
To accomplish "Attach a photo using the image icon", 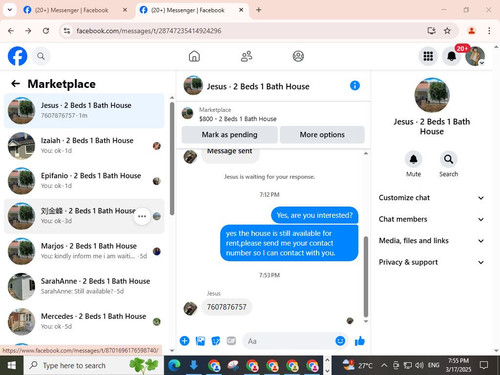I will (x=200, y=341).
